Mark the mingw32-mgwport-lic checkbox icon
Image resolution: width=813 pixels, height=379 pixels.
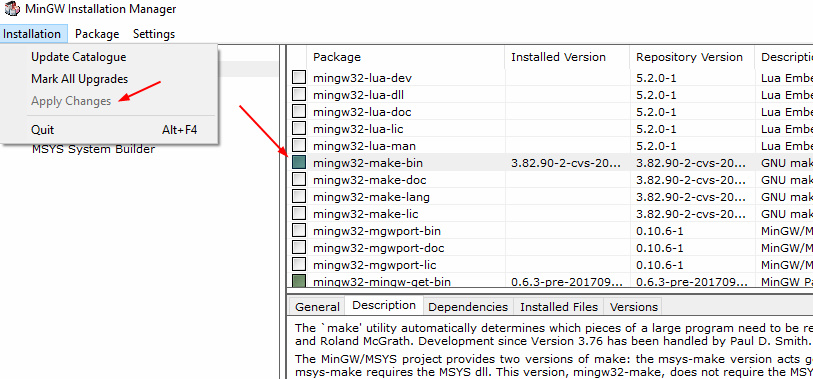pos(299,265)
